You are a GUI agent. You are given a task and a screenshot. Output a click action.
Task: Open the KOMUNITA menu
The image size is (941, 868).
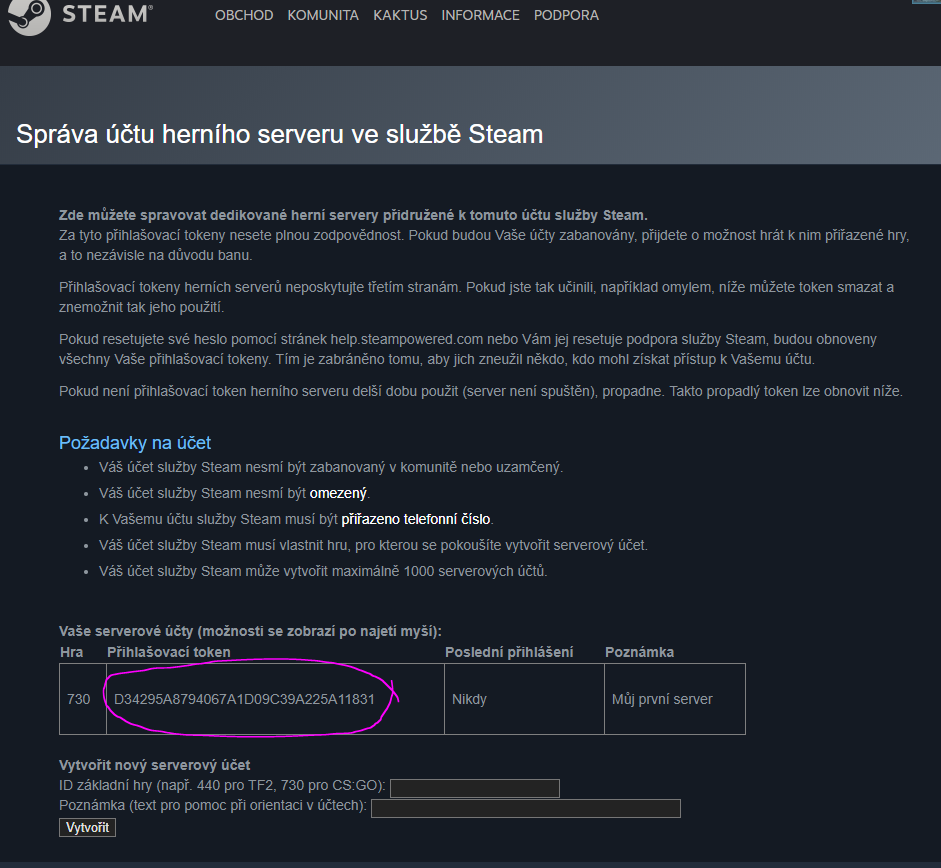tap(323, 15)
